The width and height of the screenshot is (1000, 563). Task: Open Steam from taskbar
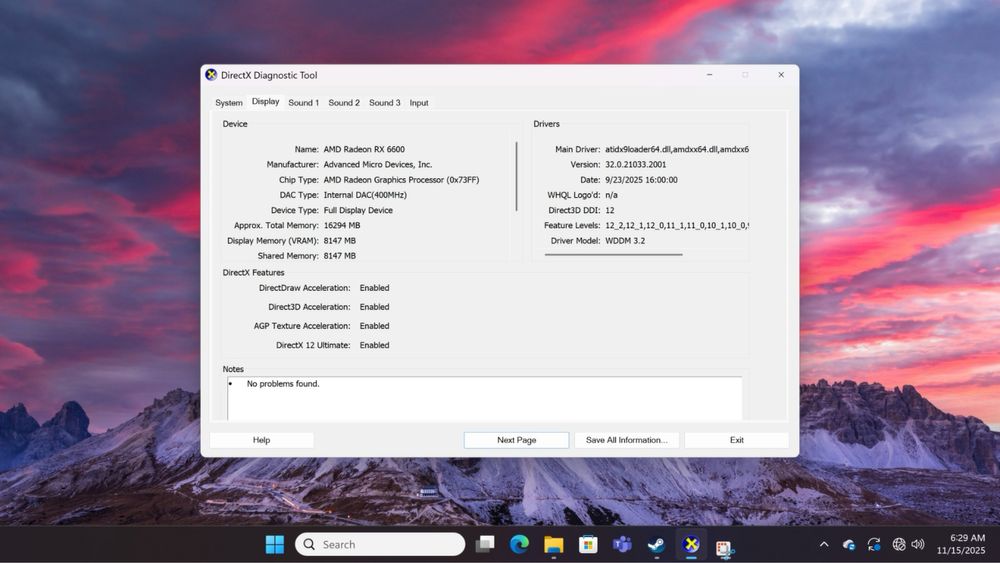click(656, 545)
